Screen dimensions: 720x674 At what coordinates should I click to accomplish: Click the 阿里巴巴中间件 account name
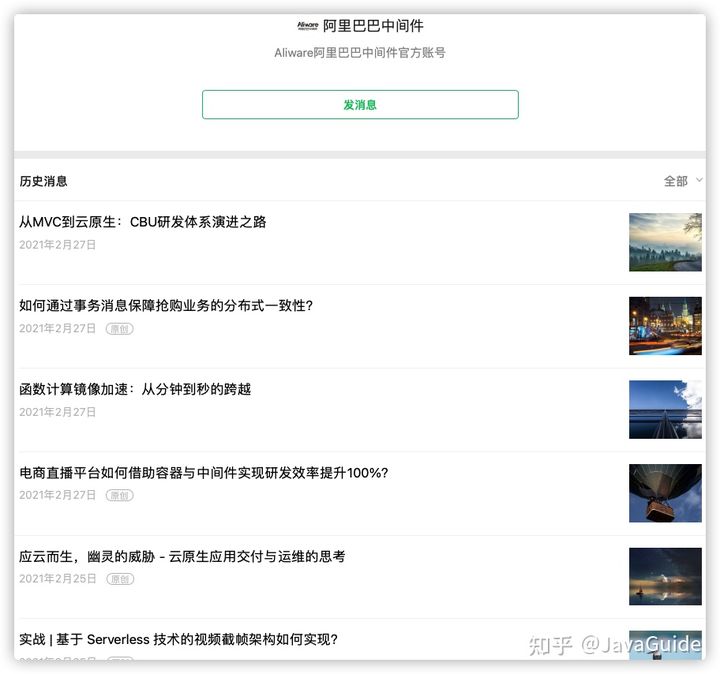click(x=373, y=26)
